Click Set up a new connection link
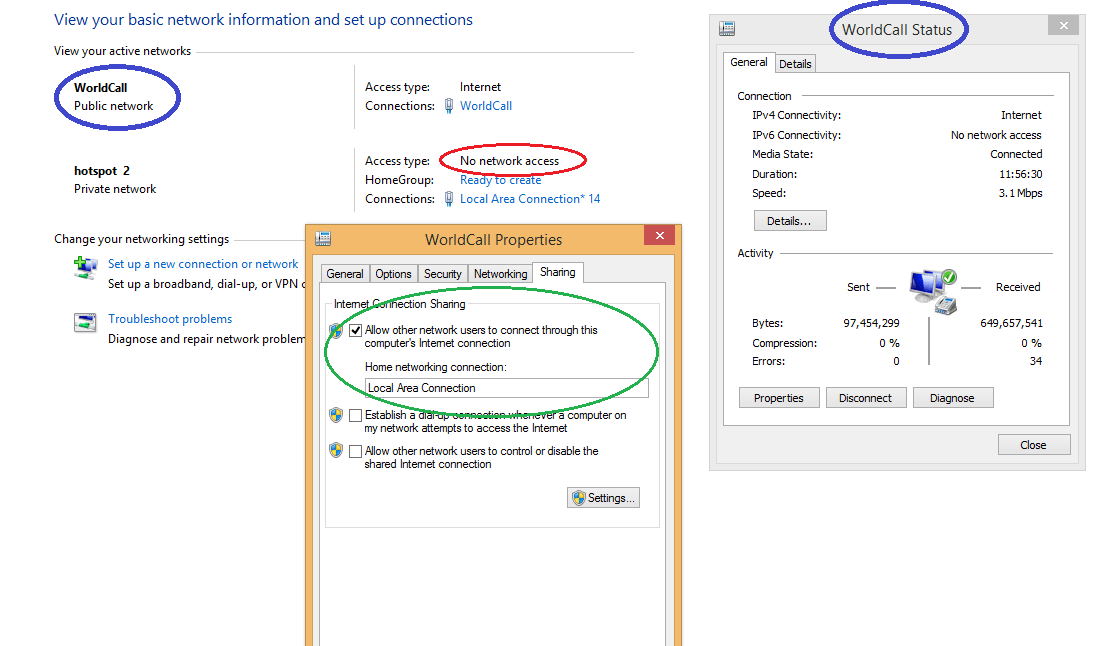This screenshot has height=646, width=1120. tap(203, 264)
